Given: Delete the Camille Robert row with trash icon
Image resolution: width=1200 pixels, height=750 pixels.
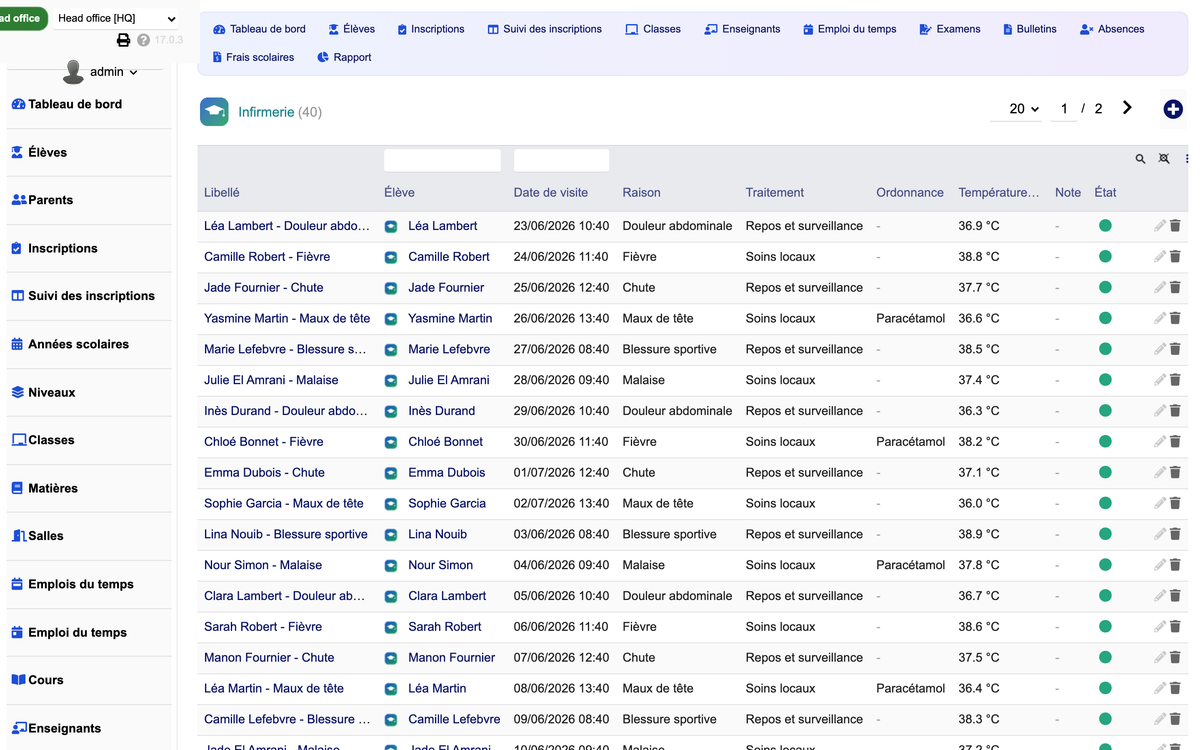Looking at the screenshot, I should pos(1175,257).
